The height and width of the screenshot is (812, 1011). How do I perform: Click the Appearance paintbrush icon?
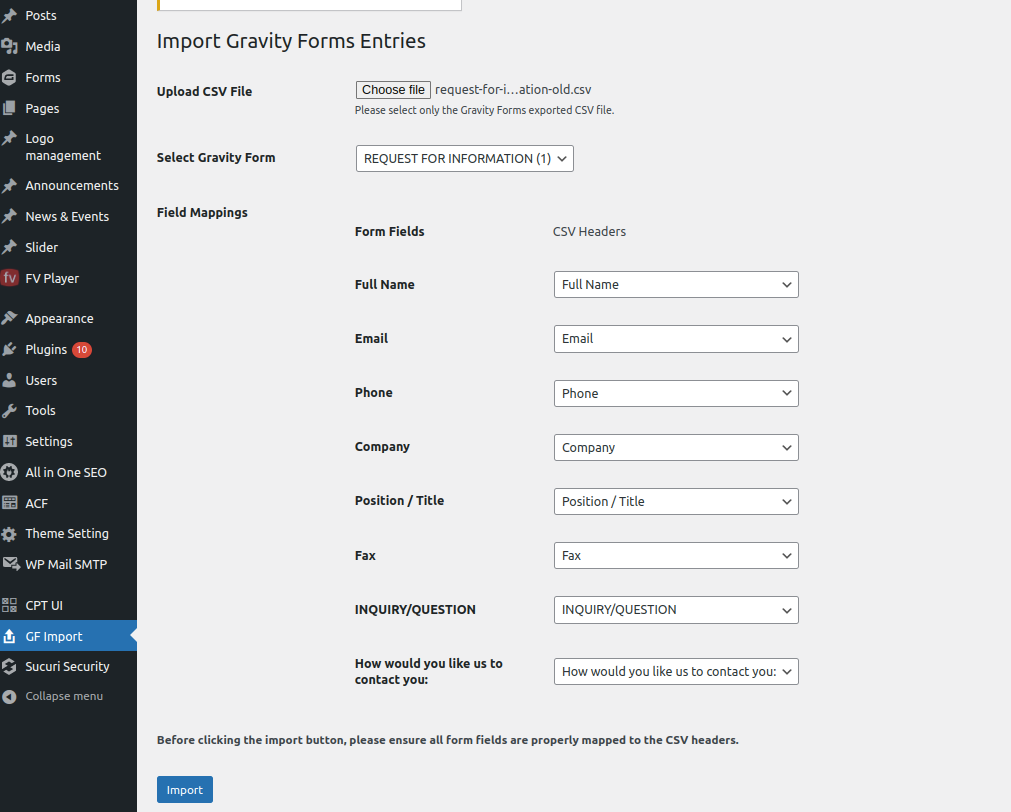click(9, 318)
